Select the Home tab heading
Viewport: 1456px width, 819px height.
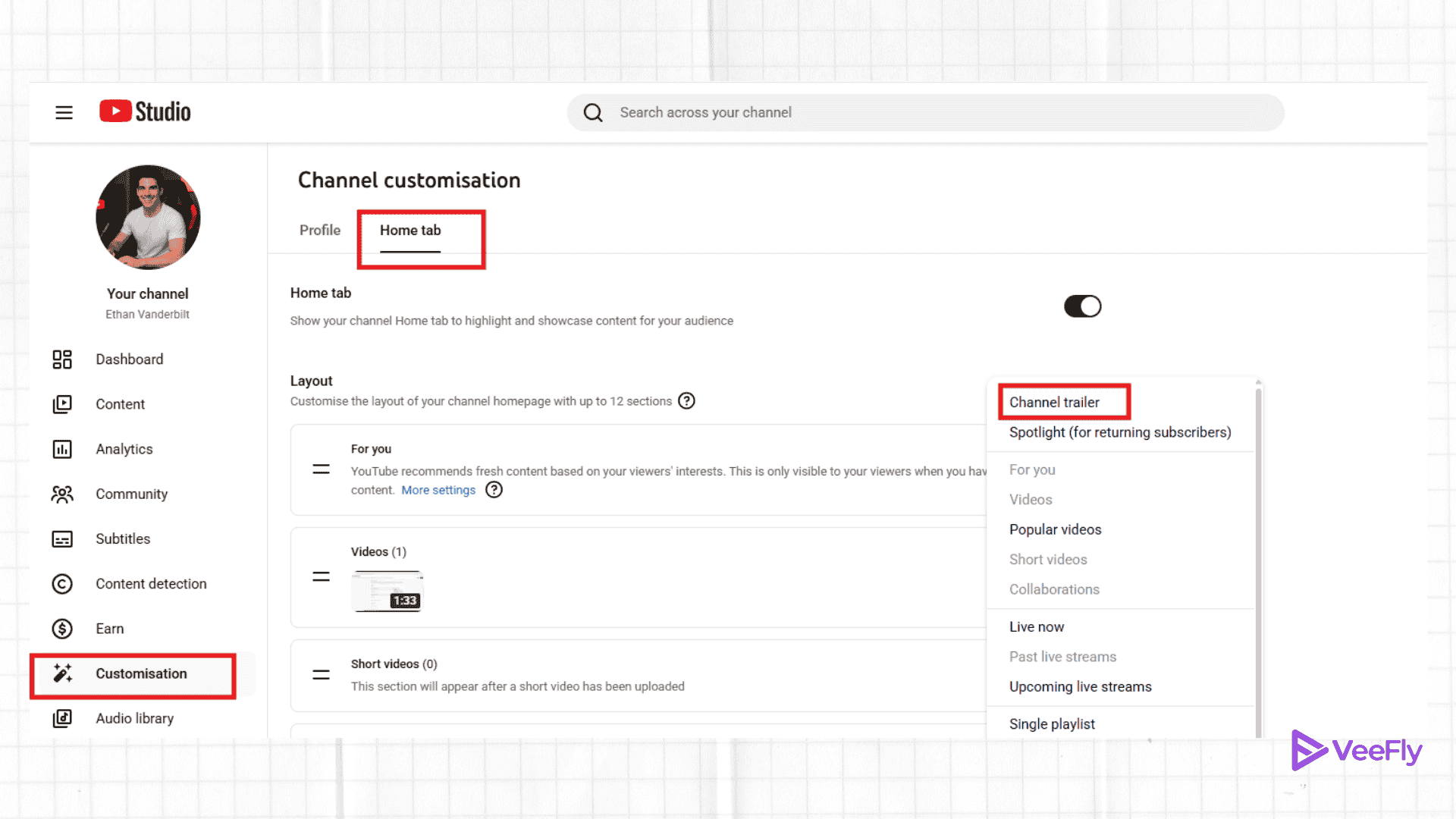409,230
